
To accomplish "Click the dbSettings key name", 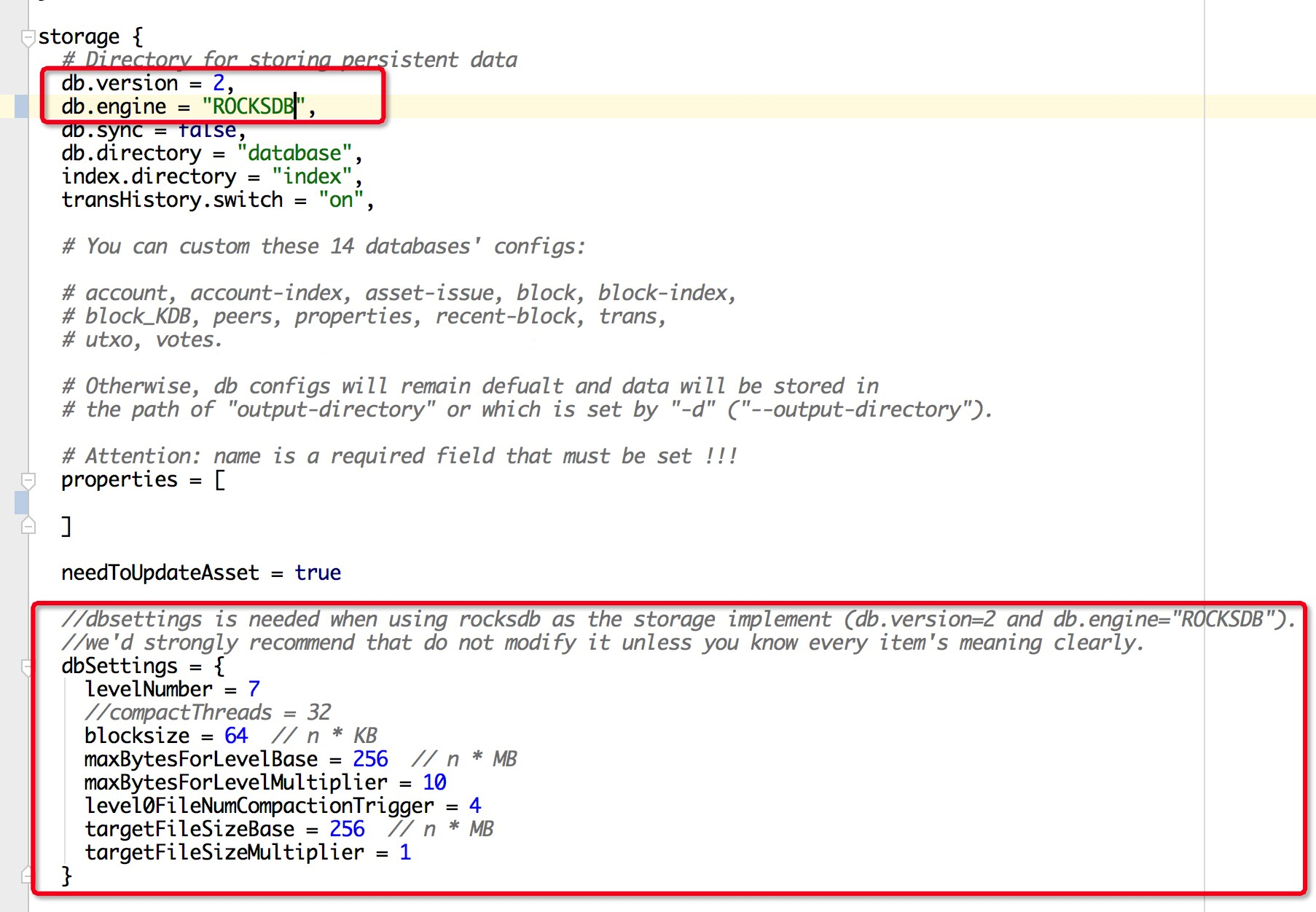I will point(120,666).
